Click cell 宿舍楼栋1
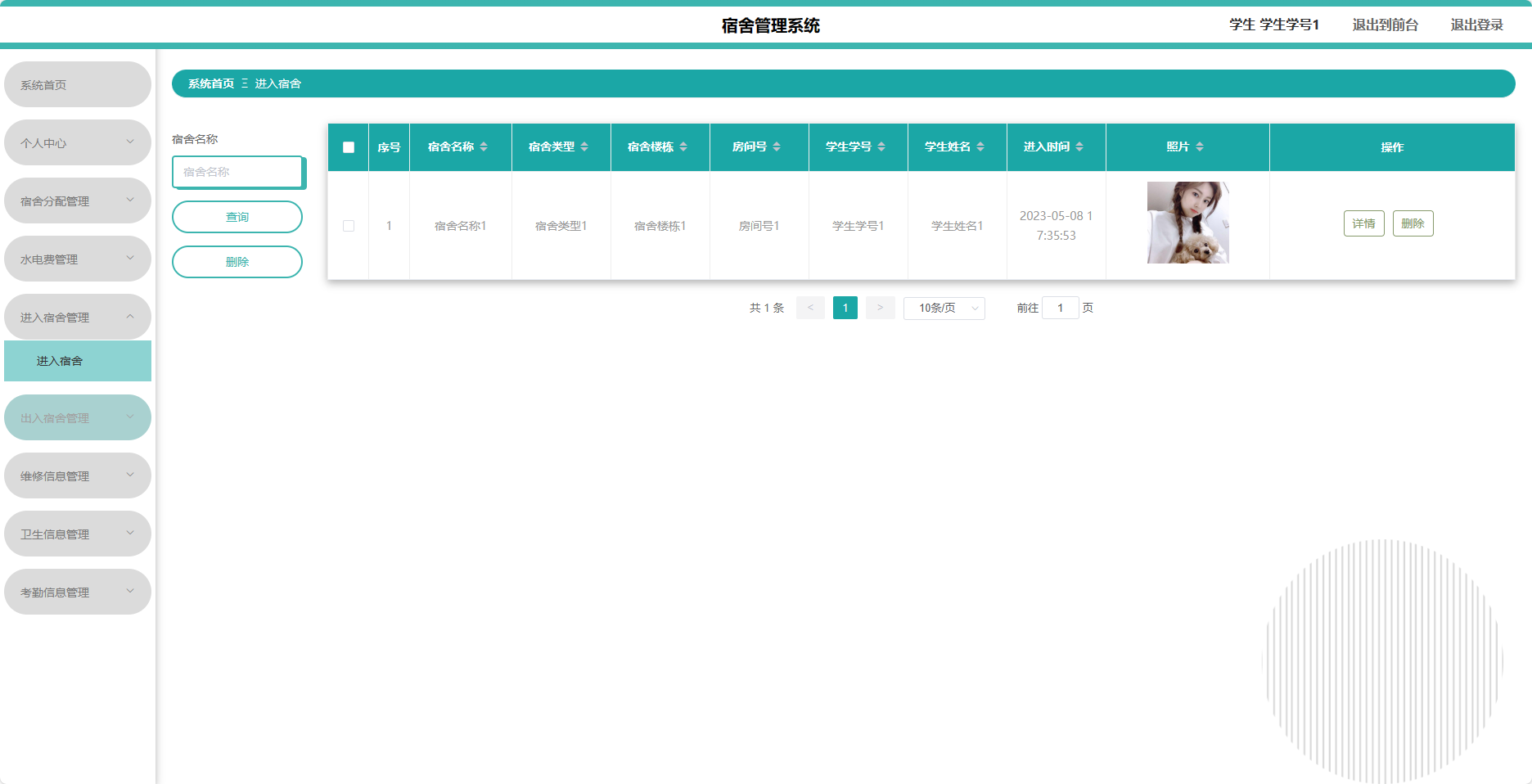This screenshot has height=784, width=1532. point(660,226)
